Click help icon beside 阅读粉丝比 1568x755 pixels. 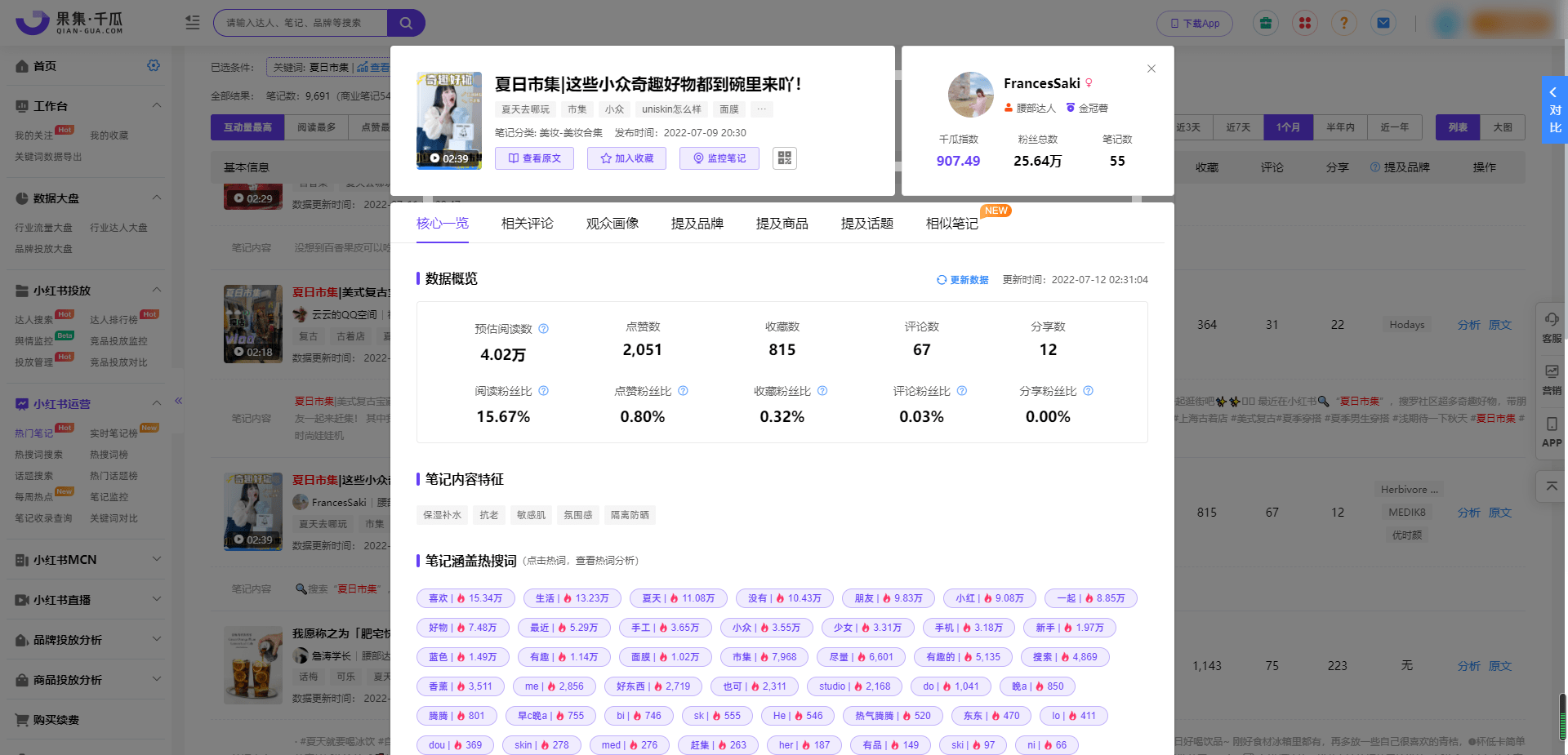[x=544, y=391]
